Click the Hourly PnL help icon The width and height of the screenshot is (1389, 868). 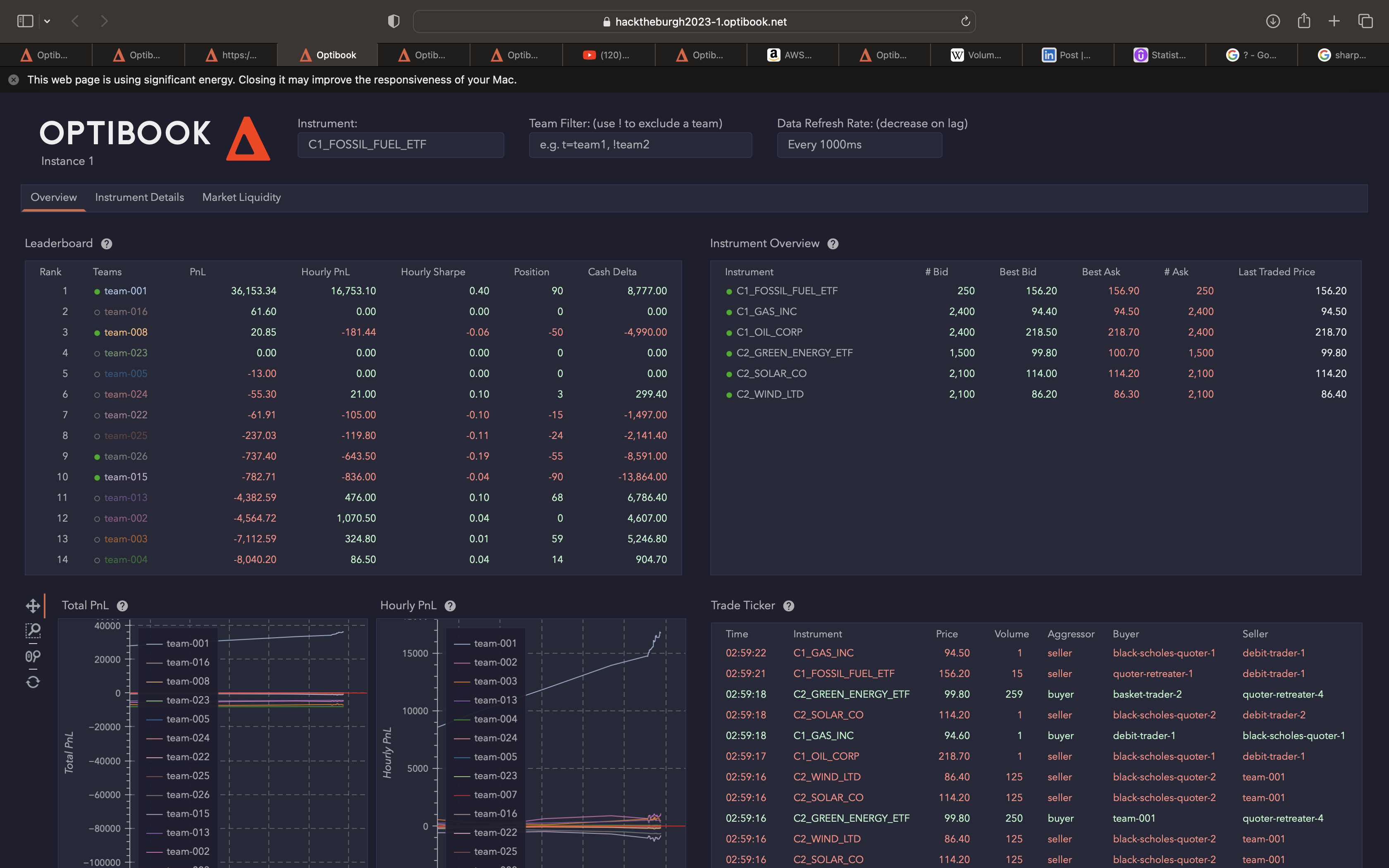coord(450,606)
